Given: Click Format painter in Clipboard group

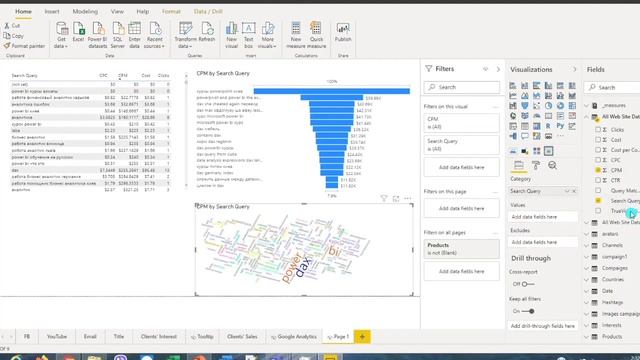Looking at the screenshot, I should 24,46.
